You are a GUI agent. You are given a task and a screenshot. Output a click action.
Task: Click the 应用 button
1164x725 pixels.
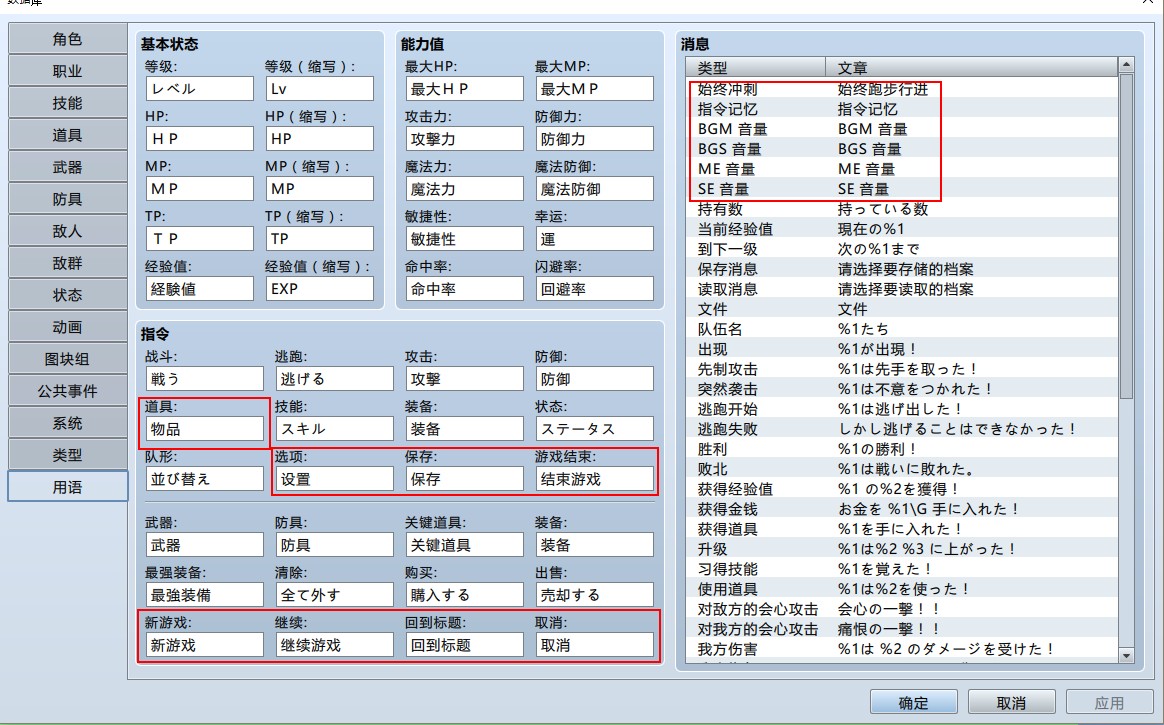coord(1109,702)
